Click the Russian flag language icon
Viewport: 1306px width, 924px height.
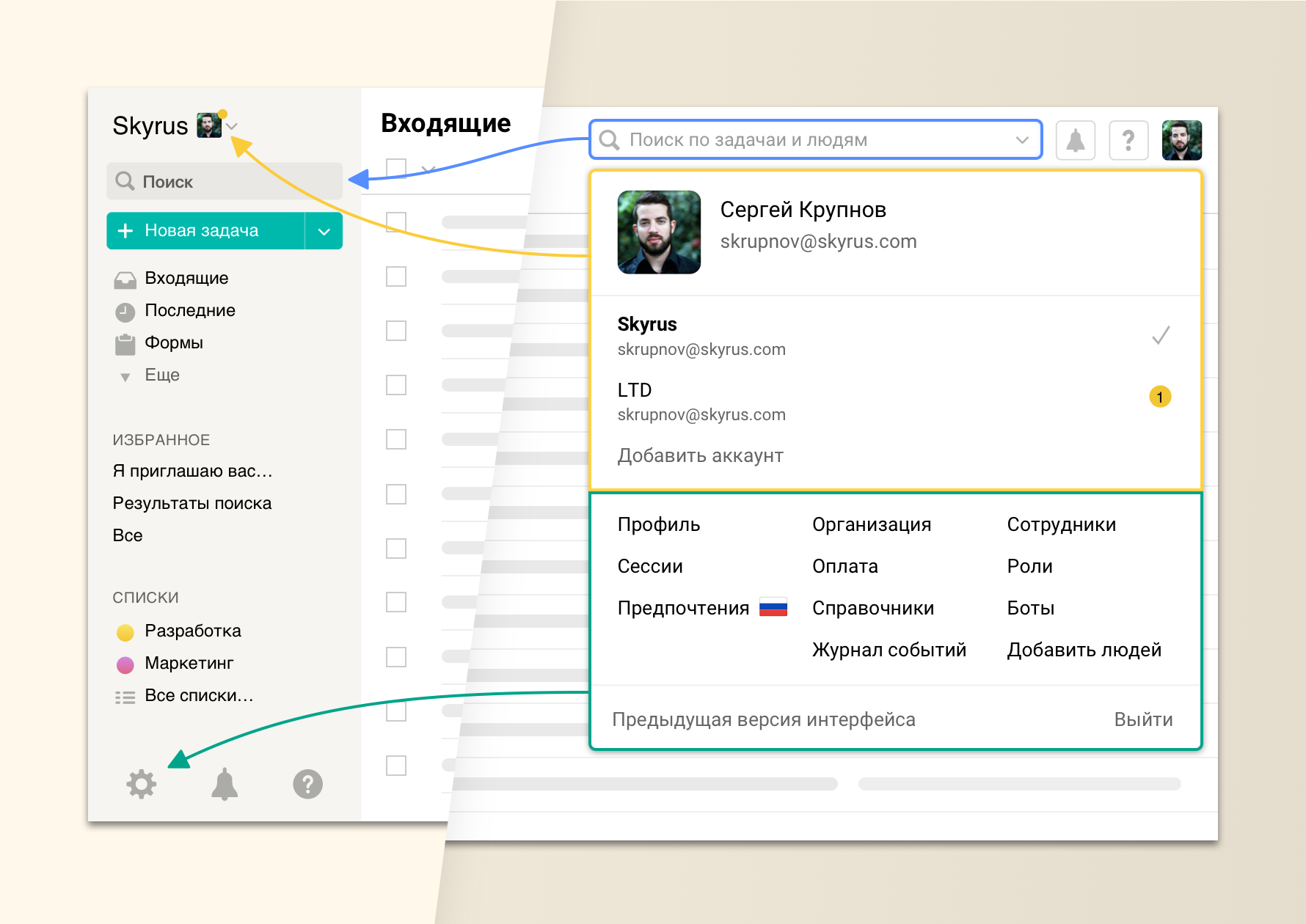pos(773,608)
